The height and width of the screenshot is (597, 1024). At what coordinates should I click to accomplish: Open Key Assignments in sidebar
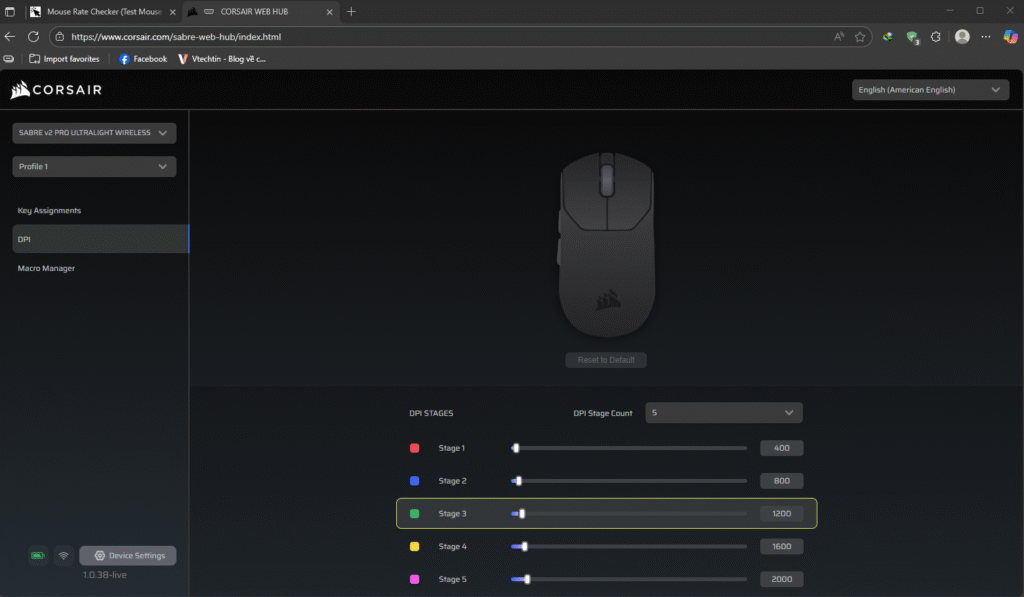(49, 211)
